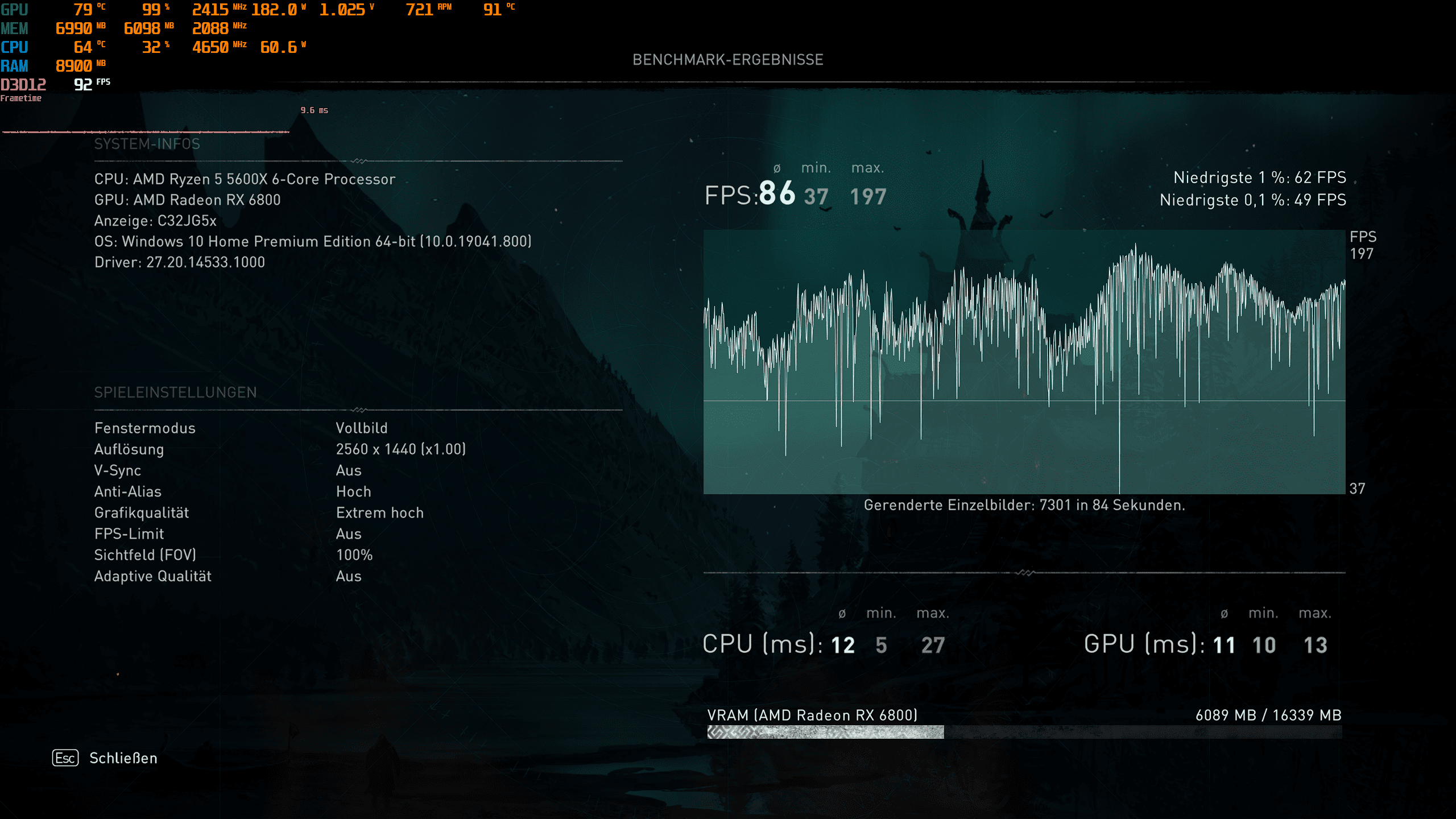The image size is (1456, 819).
Task: Click the Vollbild value
Action: [x=362, y=428]
